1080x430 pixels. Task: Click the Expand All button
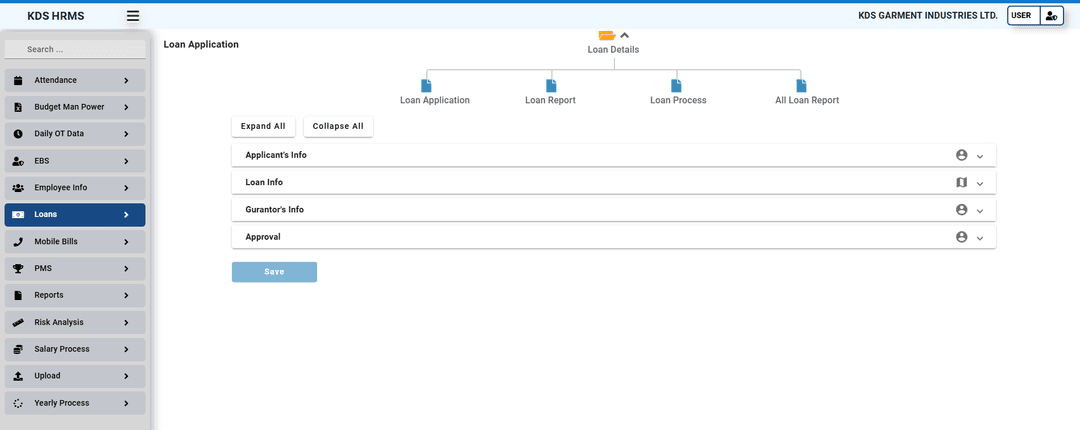[x=263, y=127]
